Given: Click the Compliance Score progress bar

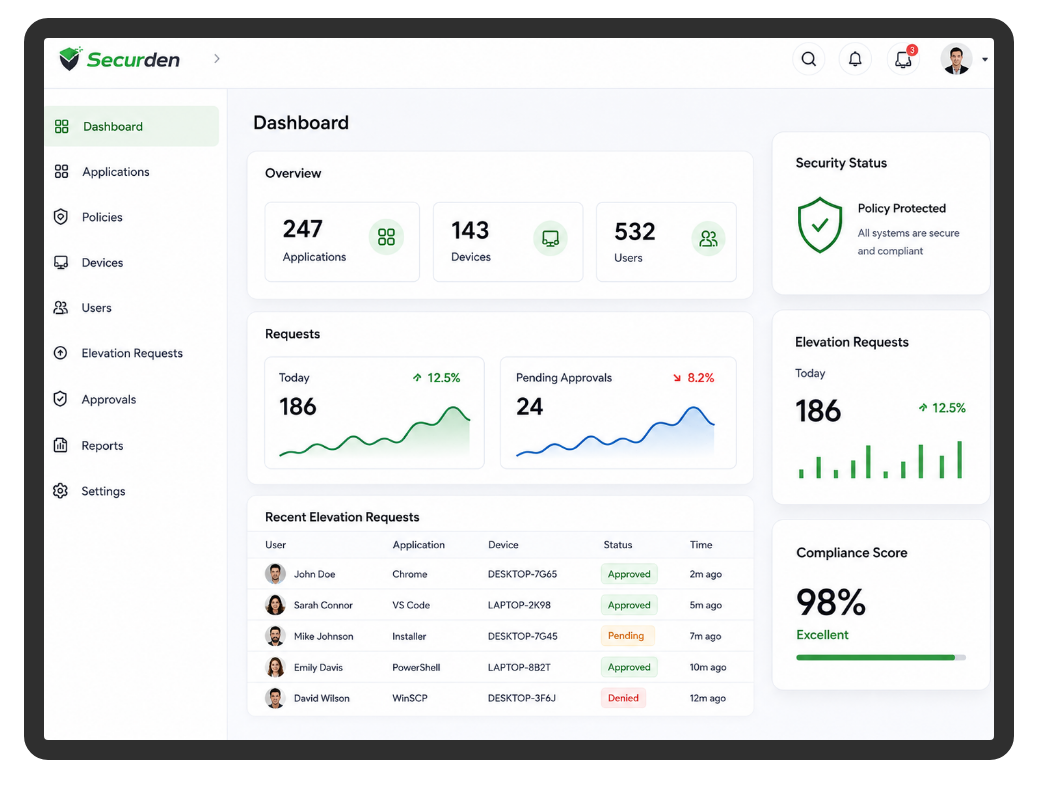Looking at the screenshot, I should [880, 658].
